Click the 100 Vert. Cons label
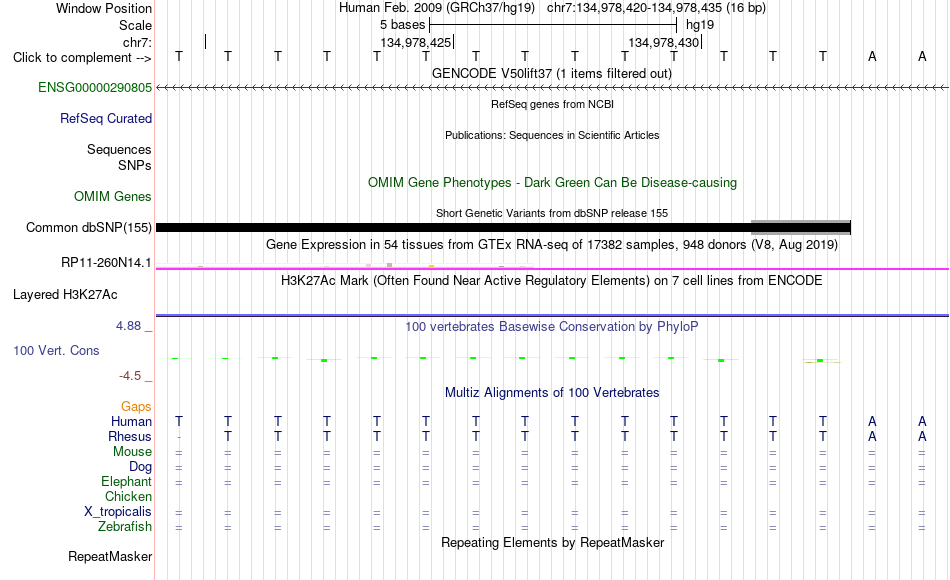This screenshot has height=580, width=950. 56,351
